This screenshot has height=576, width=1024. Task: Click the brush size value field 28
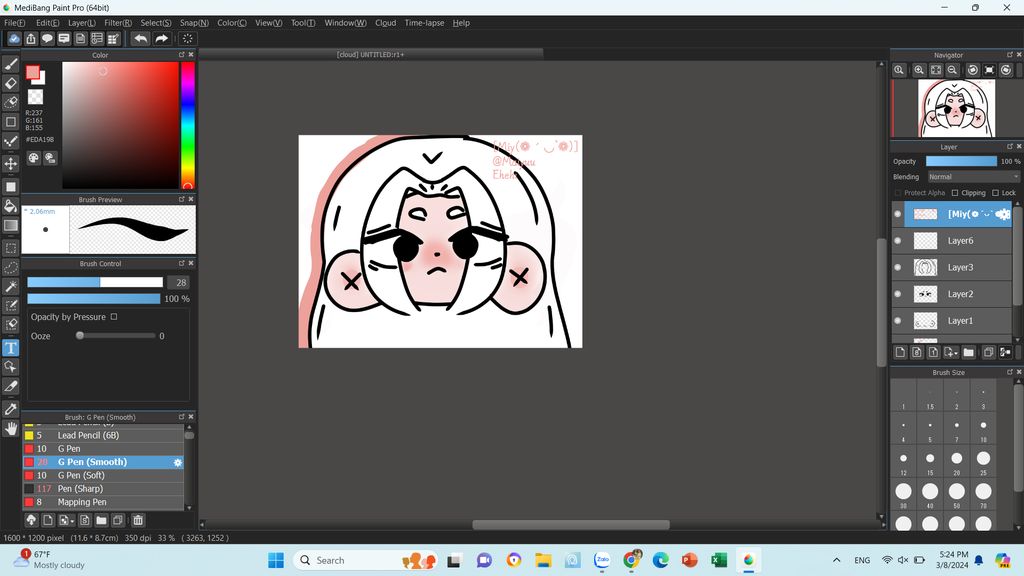coord(179,282)
